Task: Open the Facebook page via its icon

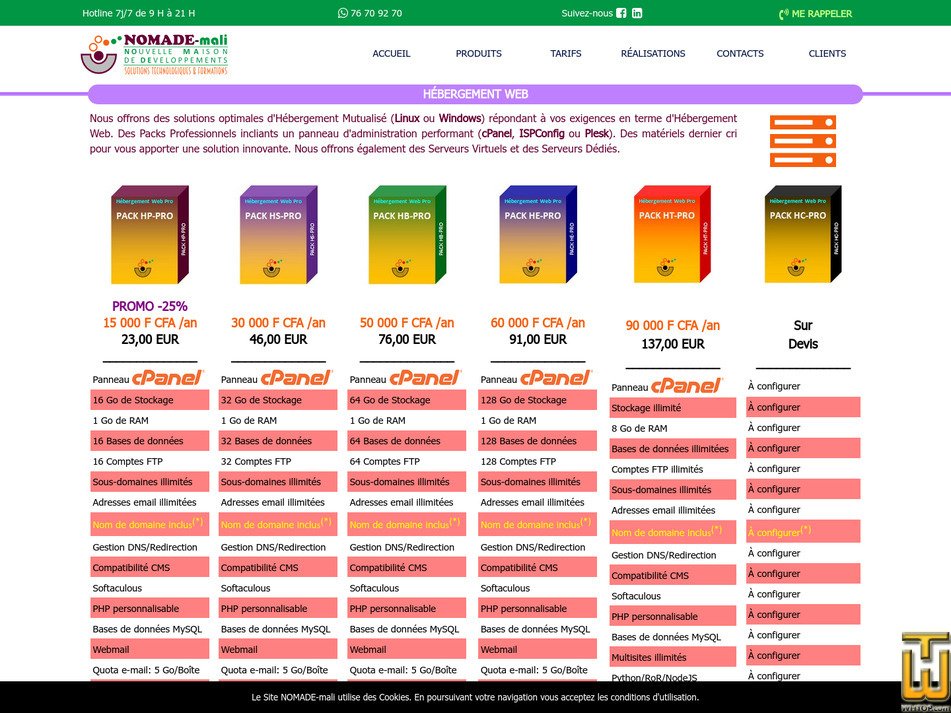Action: coord(622,13)
